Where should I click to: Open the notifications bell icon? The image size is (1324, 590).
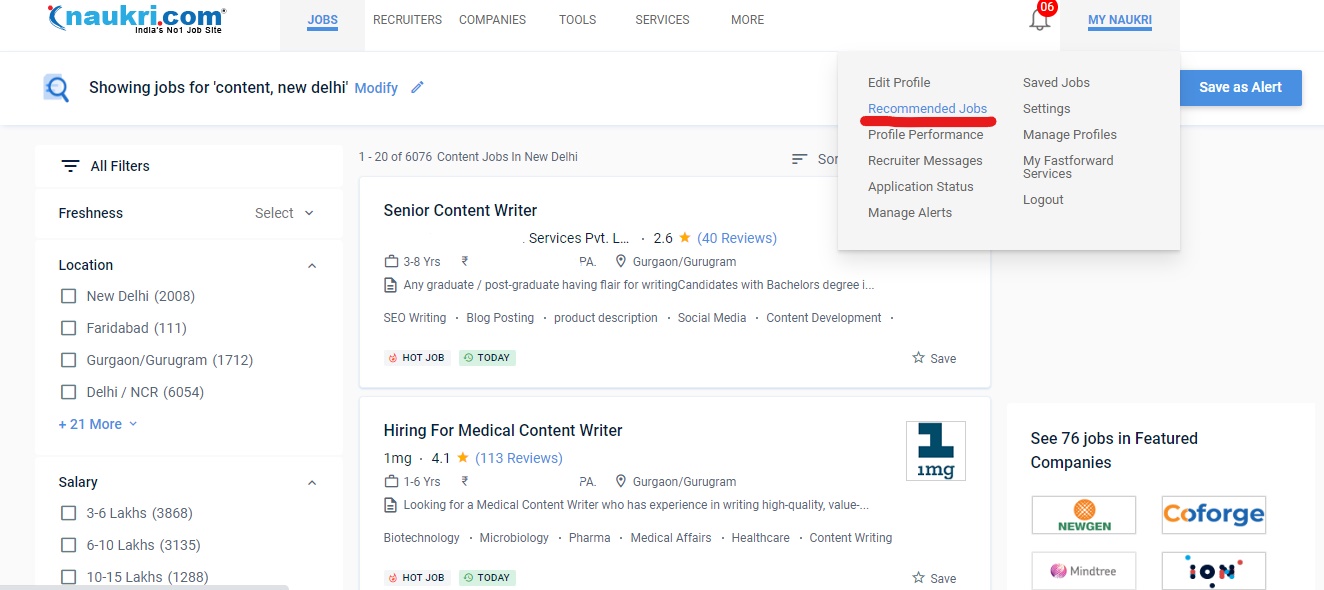click(1040, 19)
